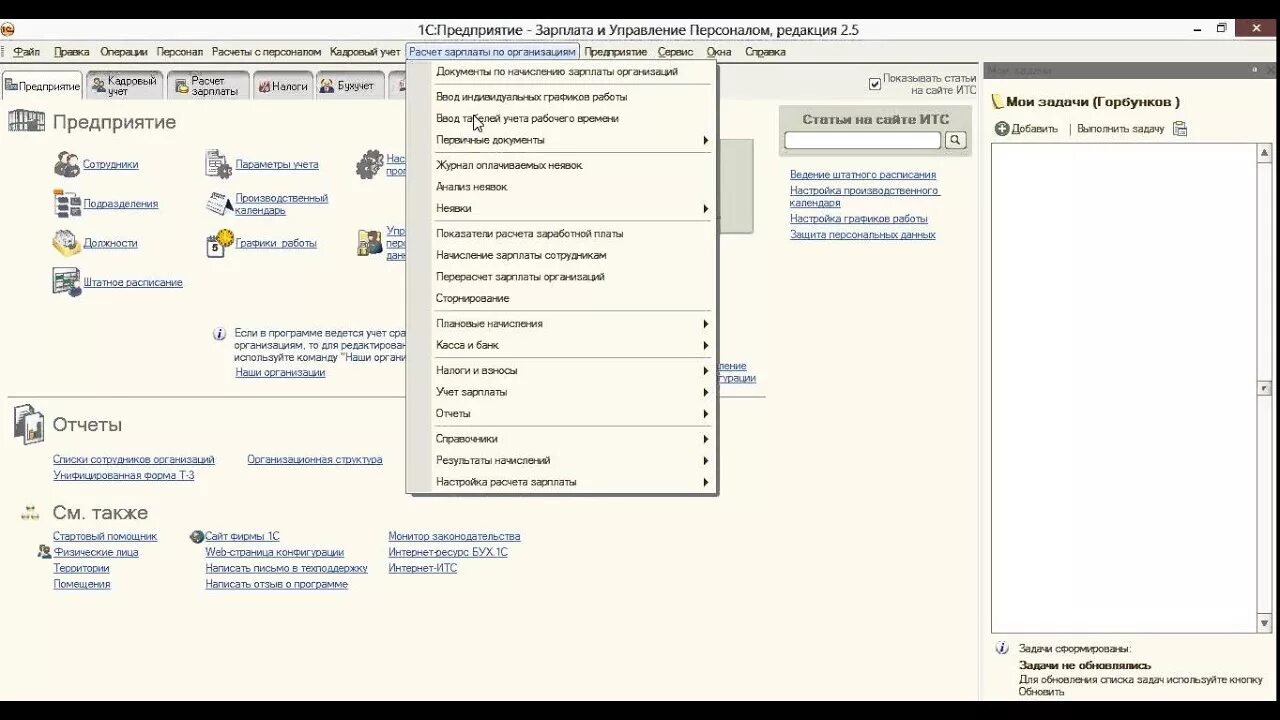1280x720 pixels.
Task: Open Написать письмо в техподдержку link
Action: [287, 568]
